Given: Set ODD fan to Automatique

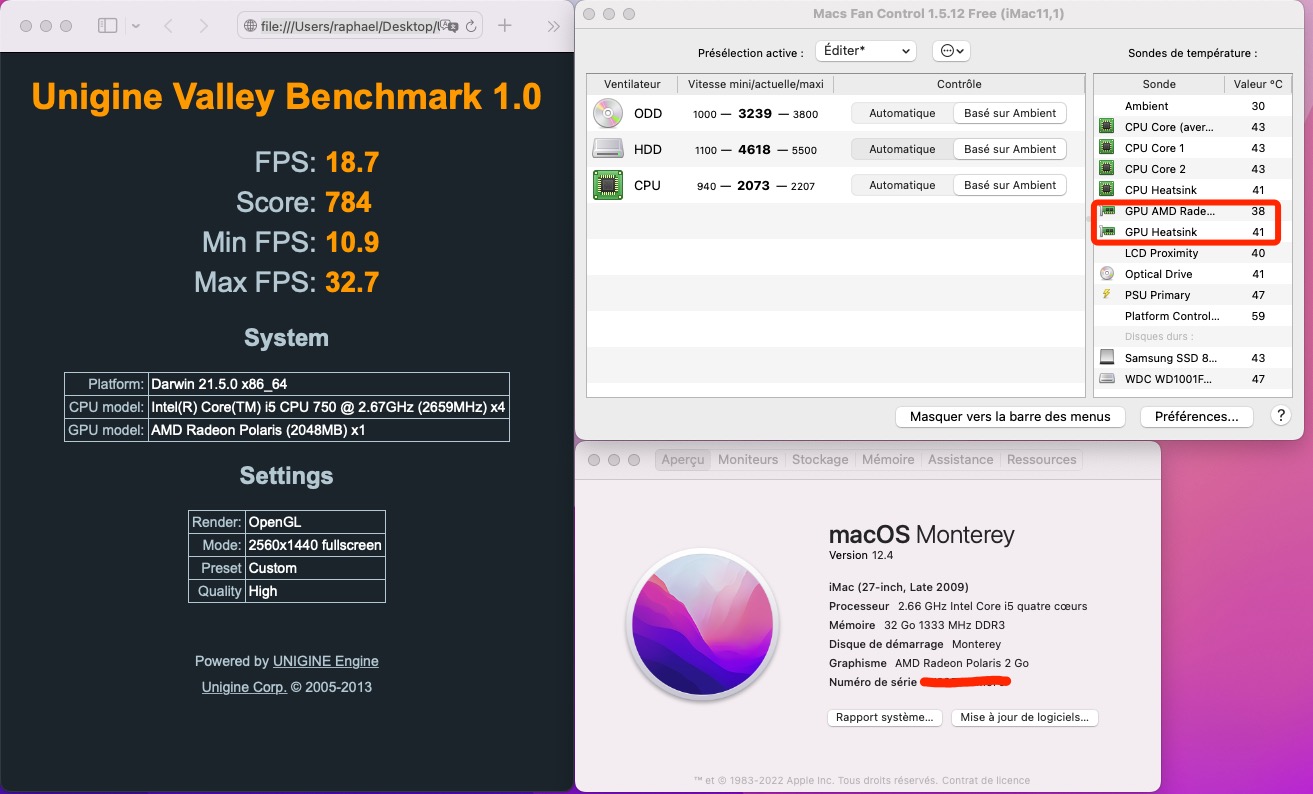Looking at the screenshot, I should (x=902, y=113).
